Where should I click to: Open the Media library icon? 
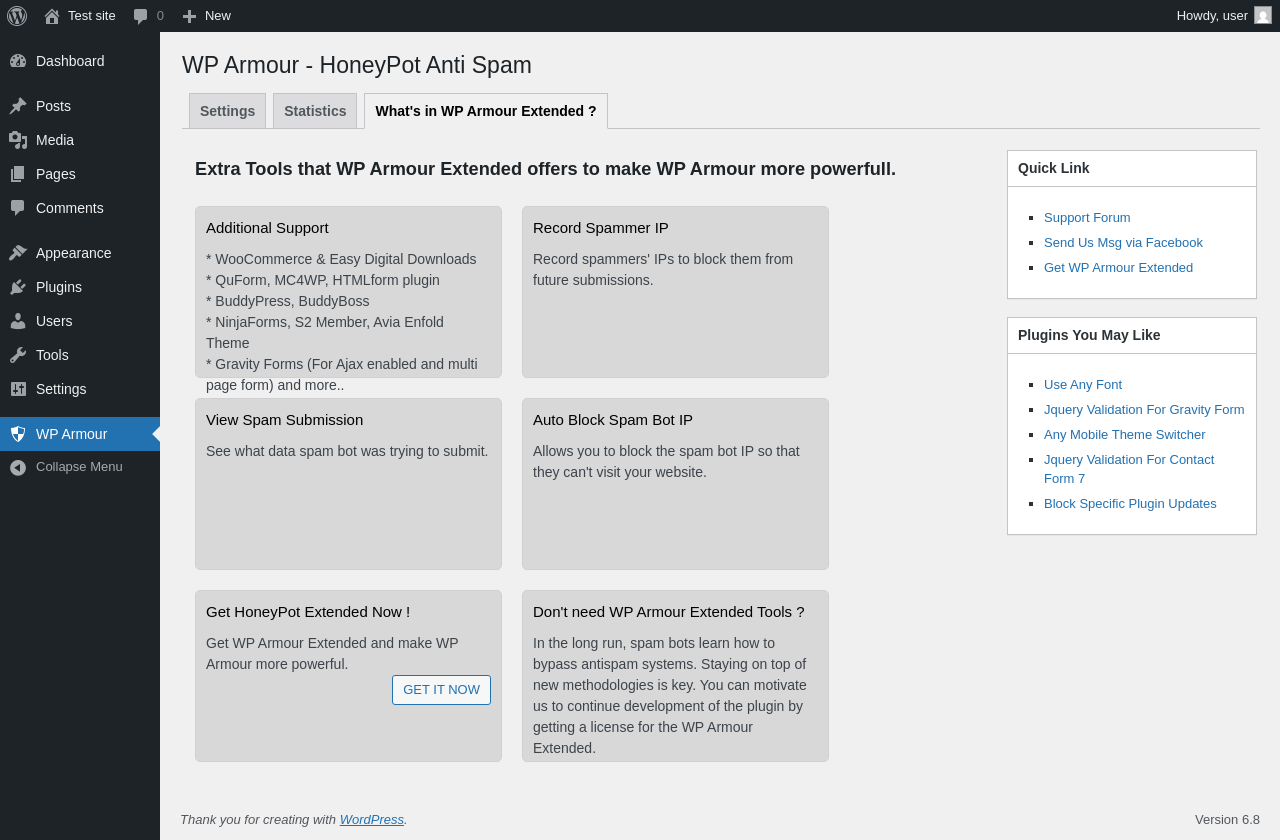point(18,140)
